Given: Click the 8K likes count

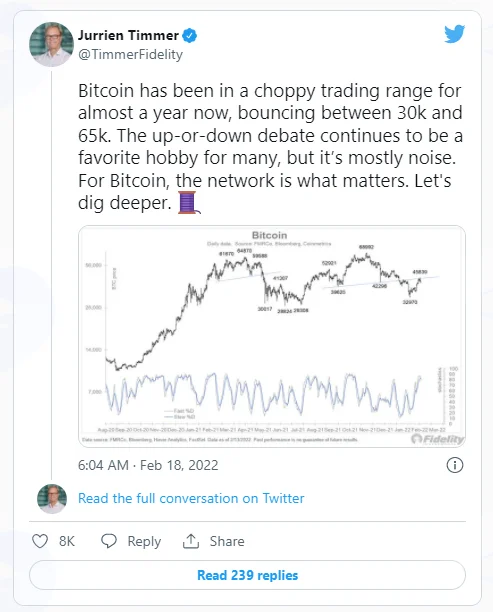Looking at the screenshot, I should point(67,541).
